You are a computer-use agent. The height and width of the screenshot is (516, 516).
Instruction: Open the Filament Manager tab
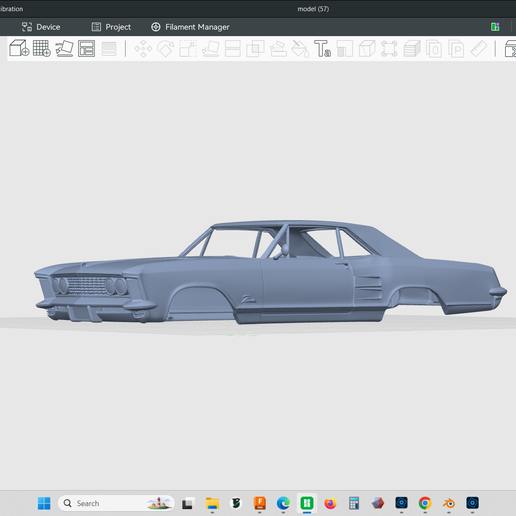pos(190,27)
